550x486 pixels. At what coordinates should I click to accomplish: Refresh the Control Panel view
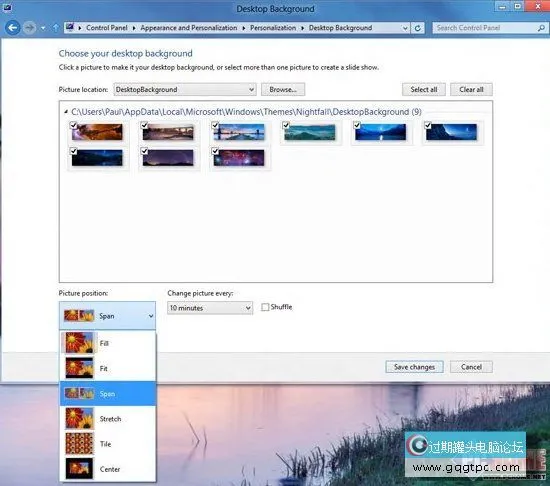pyautogui.click(x=418, y=28)
